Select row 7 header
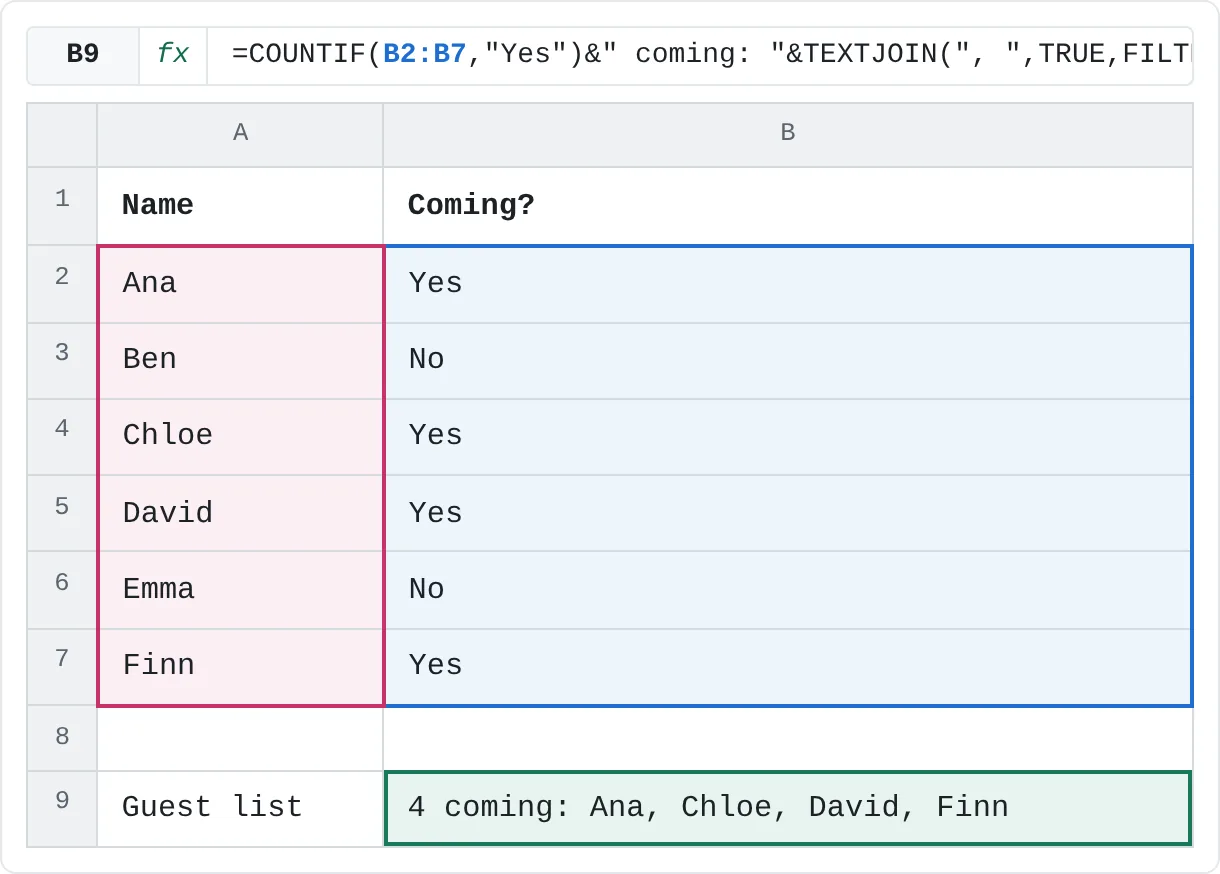1220x874 pixels. click(62, 666)
